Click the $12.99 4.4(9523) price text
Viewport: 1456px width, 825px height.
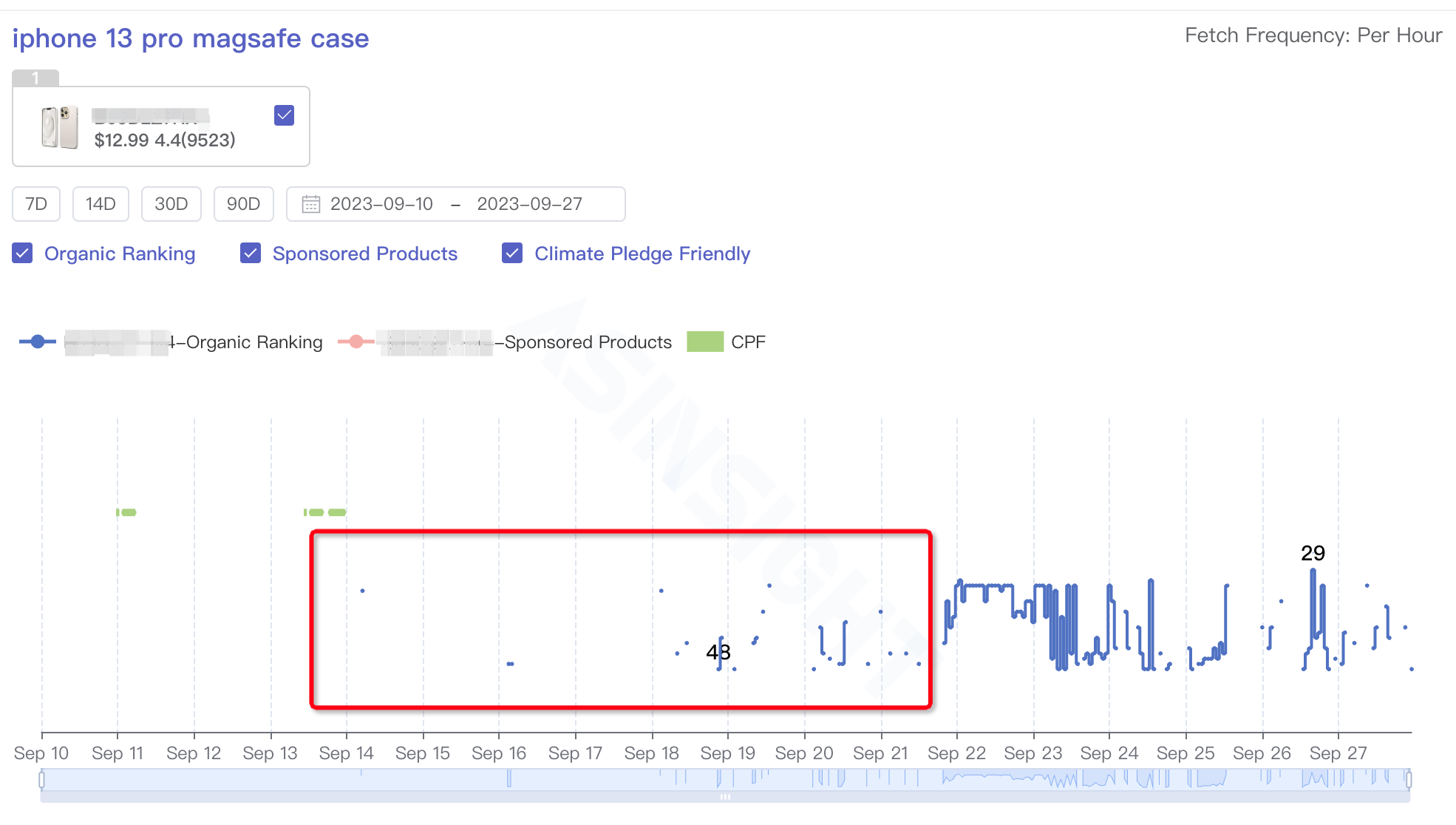click(x=165, y=140)
